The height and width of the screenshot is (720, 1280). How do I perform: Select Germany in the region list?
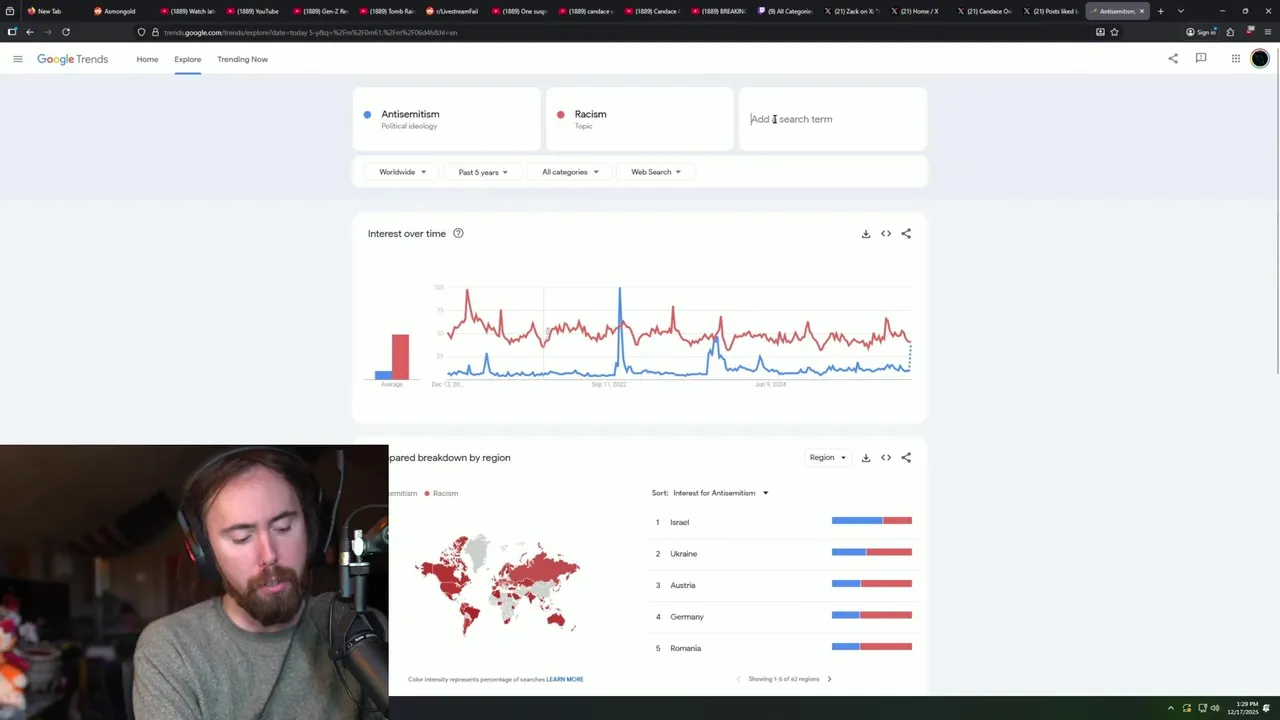pyautogui.click(x=687, y=617)
